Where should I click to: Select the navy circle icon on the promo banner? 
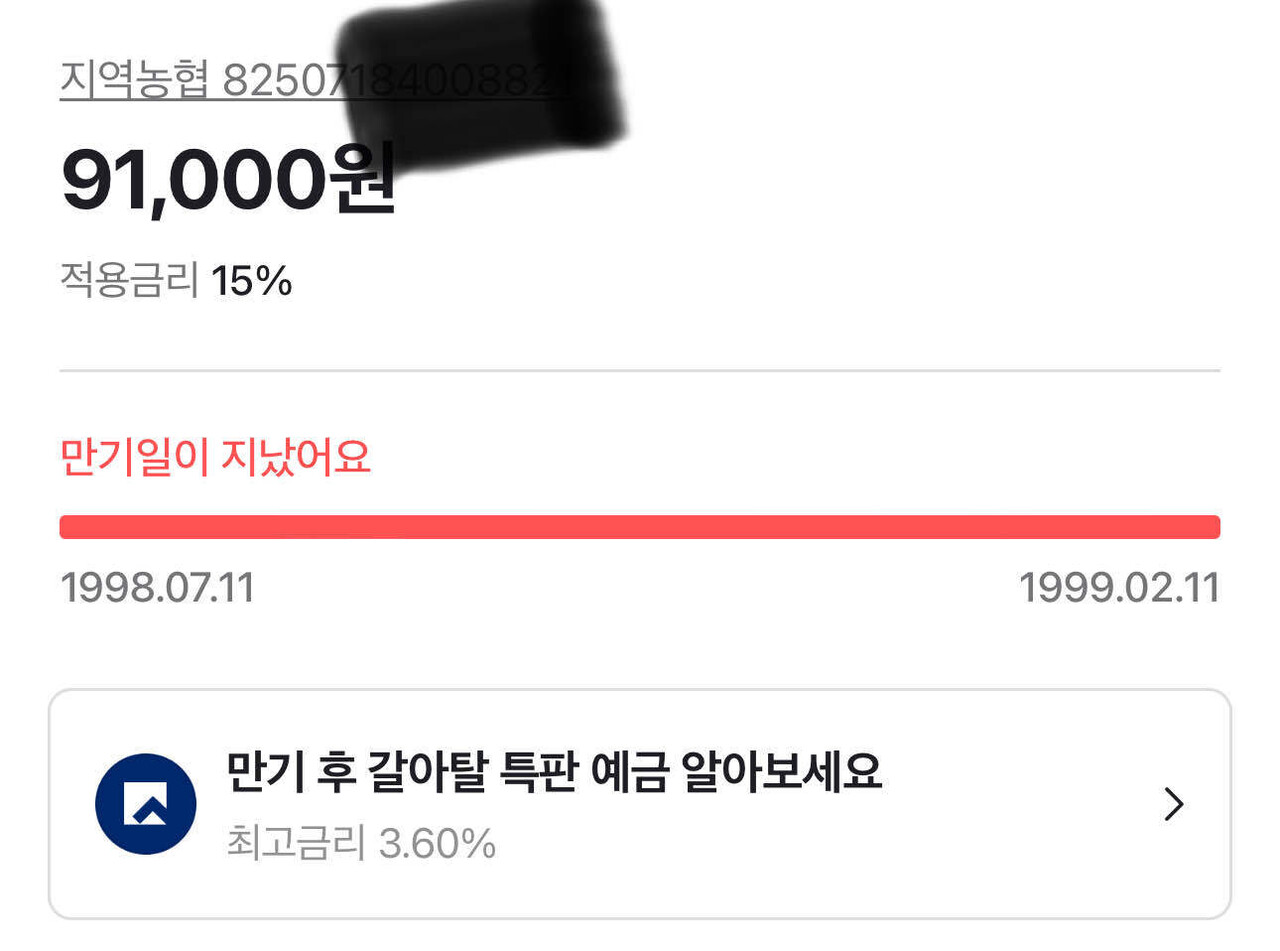pos(145,803)
